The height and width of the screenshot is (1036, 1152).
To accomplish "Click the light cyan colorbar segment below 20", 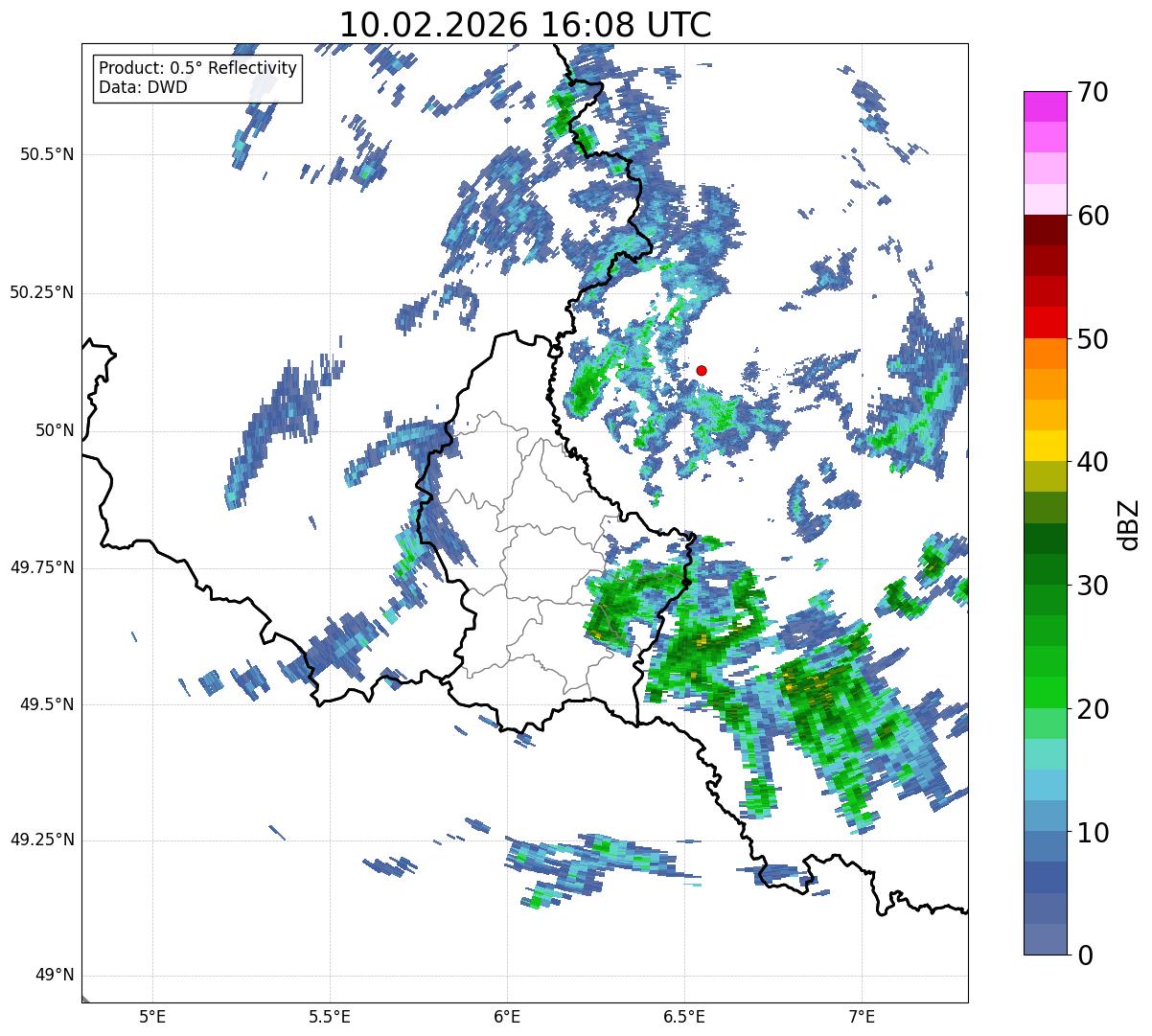I will [x=1046, y=755].
